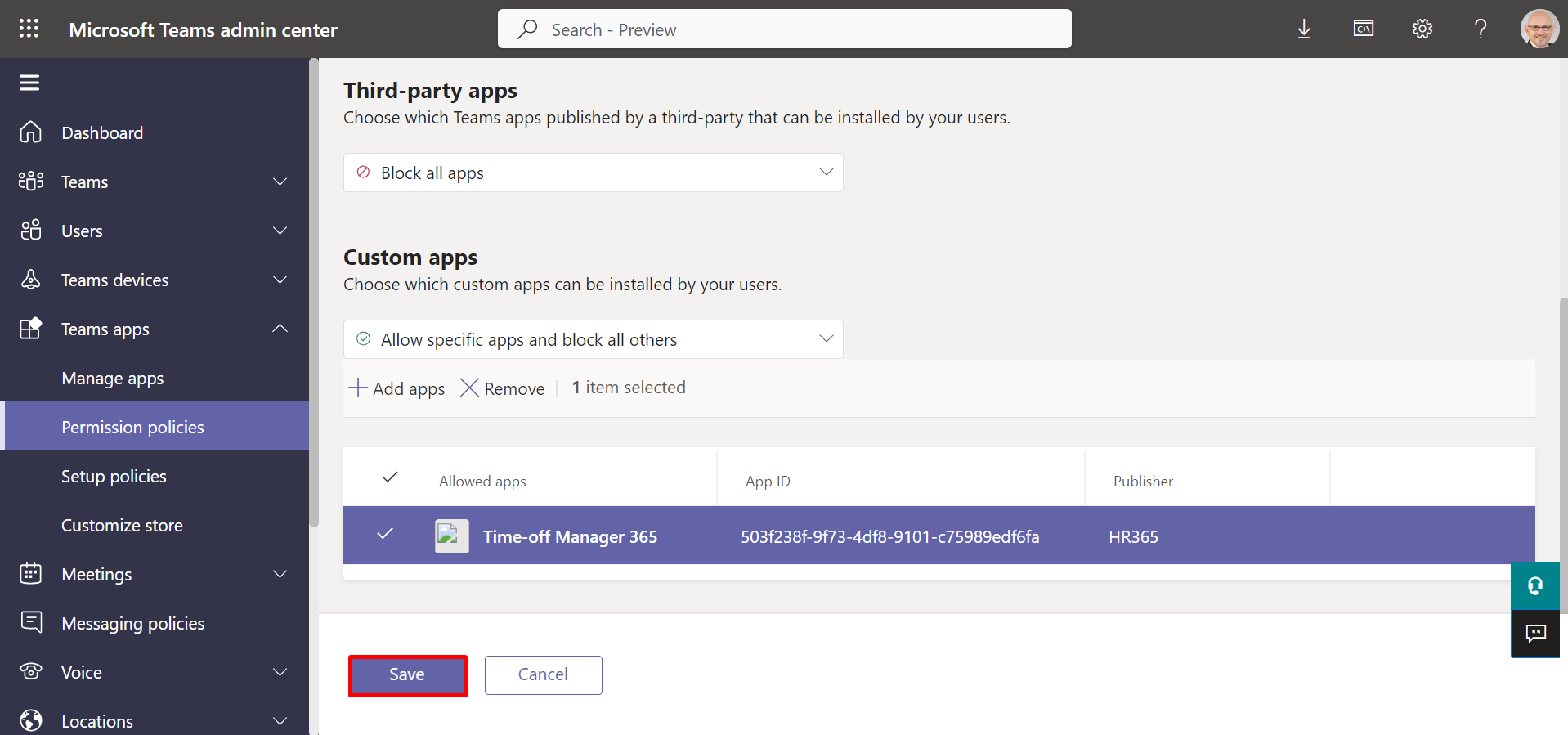Open the help question mark icon
The image size is (1568, 735).
1481,29
